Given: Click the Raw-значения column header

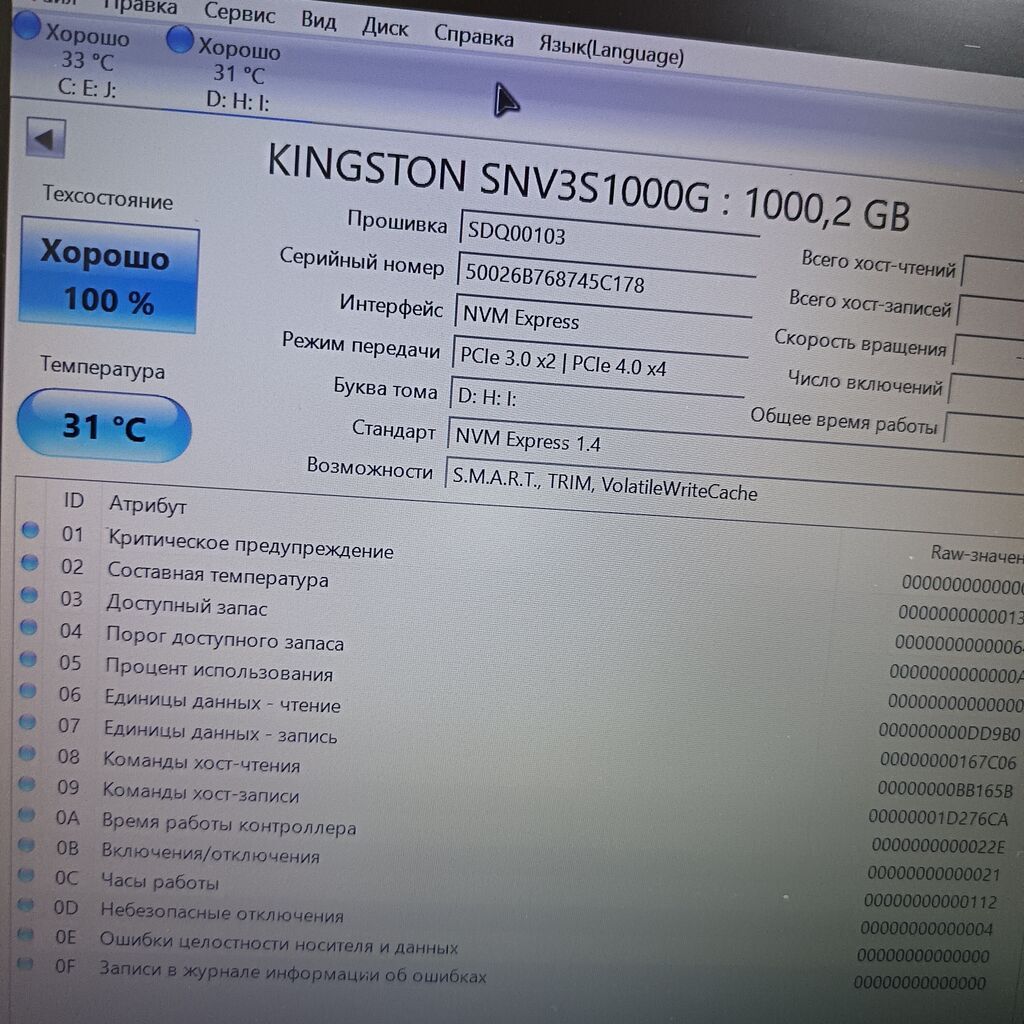Looking at the screenshot, I should [x=977, y=555].
